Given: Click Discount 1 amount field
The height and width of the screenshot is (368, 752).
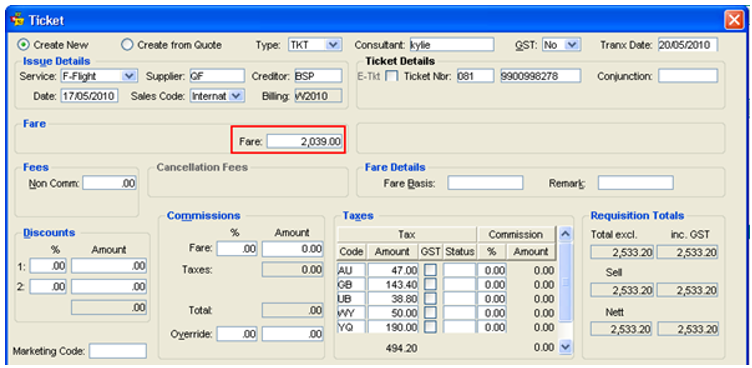Looking at the screenshot, I should 109,266.
